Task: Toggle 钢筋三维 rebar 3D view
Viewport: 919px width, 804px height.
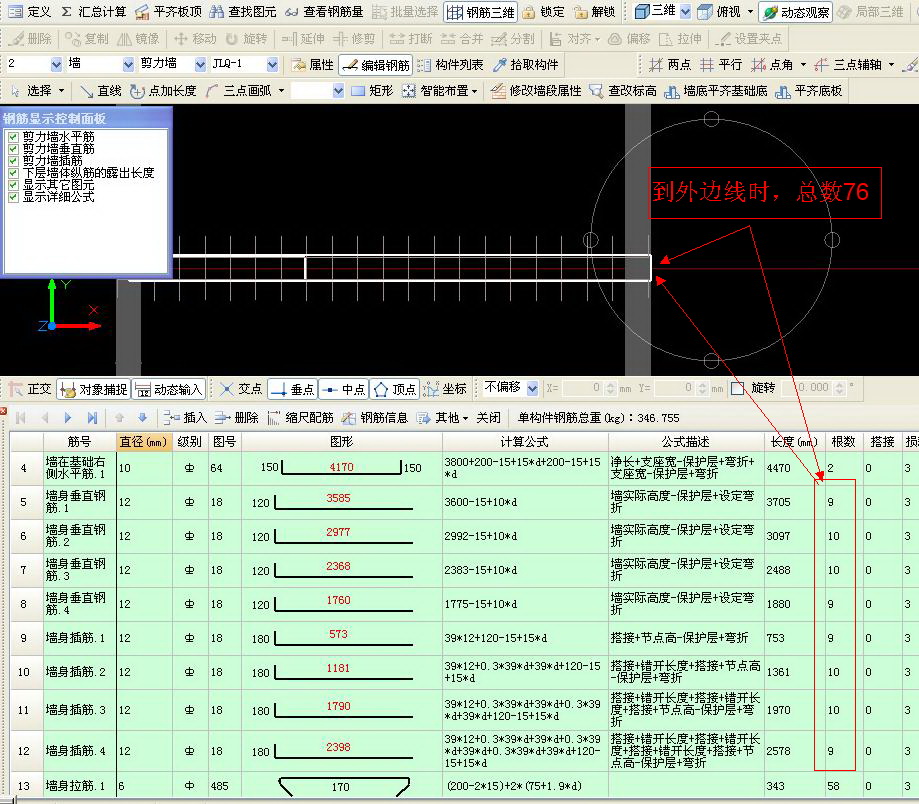Action: [x=481, y=12]
